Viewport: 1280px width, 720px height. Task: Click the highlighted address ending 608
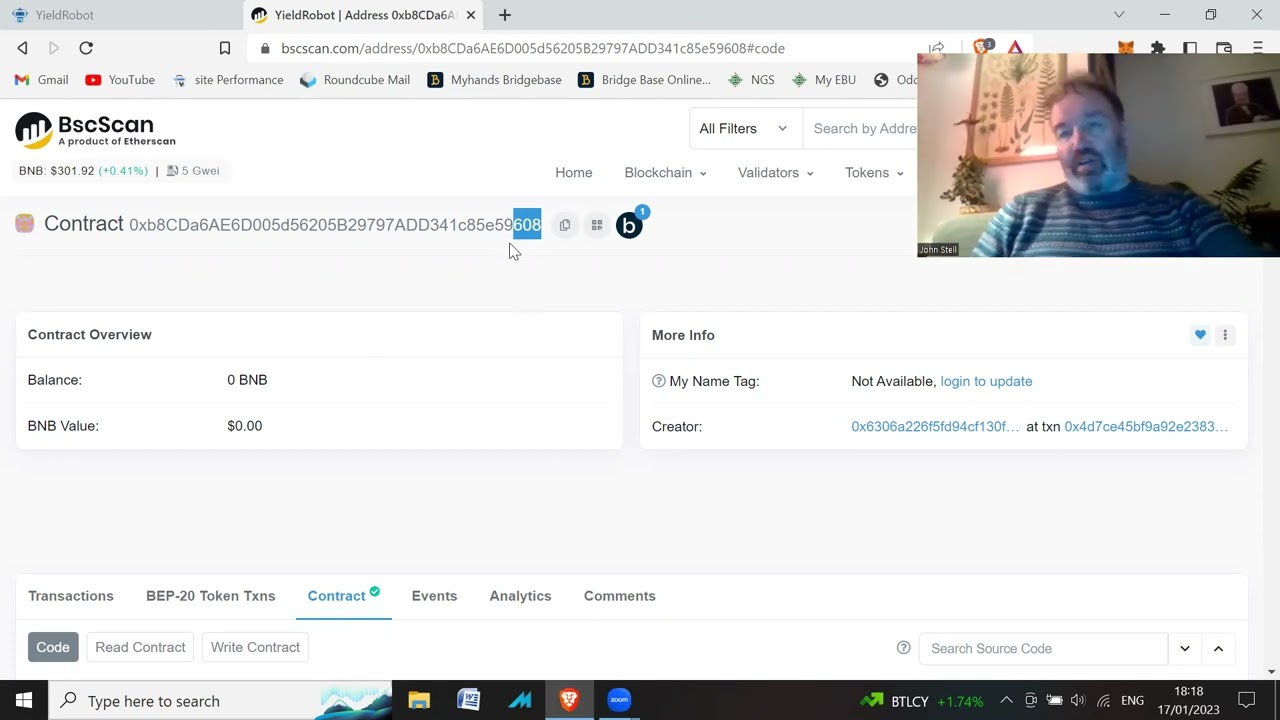(527, 225)
